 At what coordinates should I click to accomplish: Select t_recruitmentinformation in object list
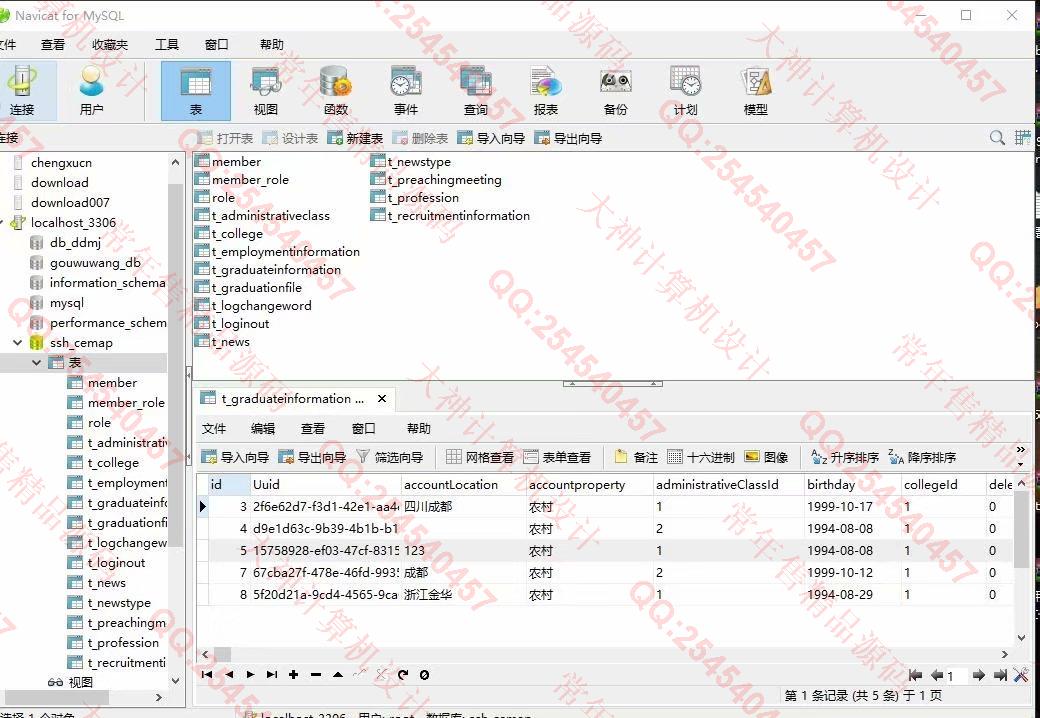[450, 215]
